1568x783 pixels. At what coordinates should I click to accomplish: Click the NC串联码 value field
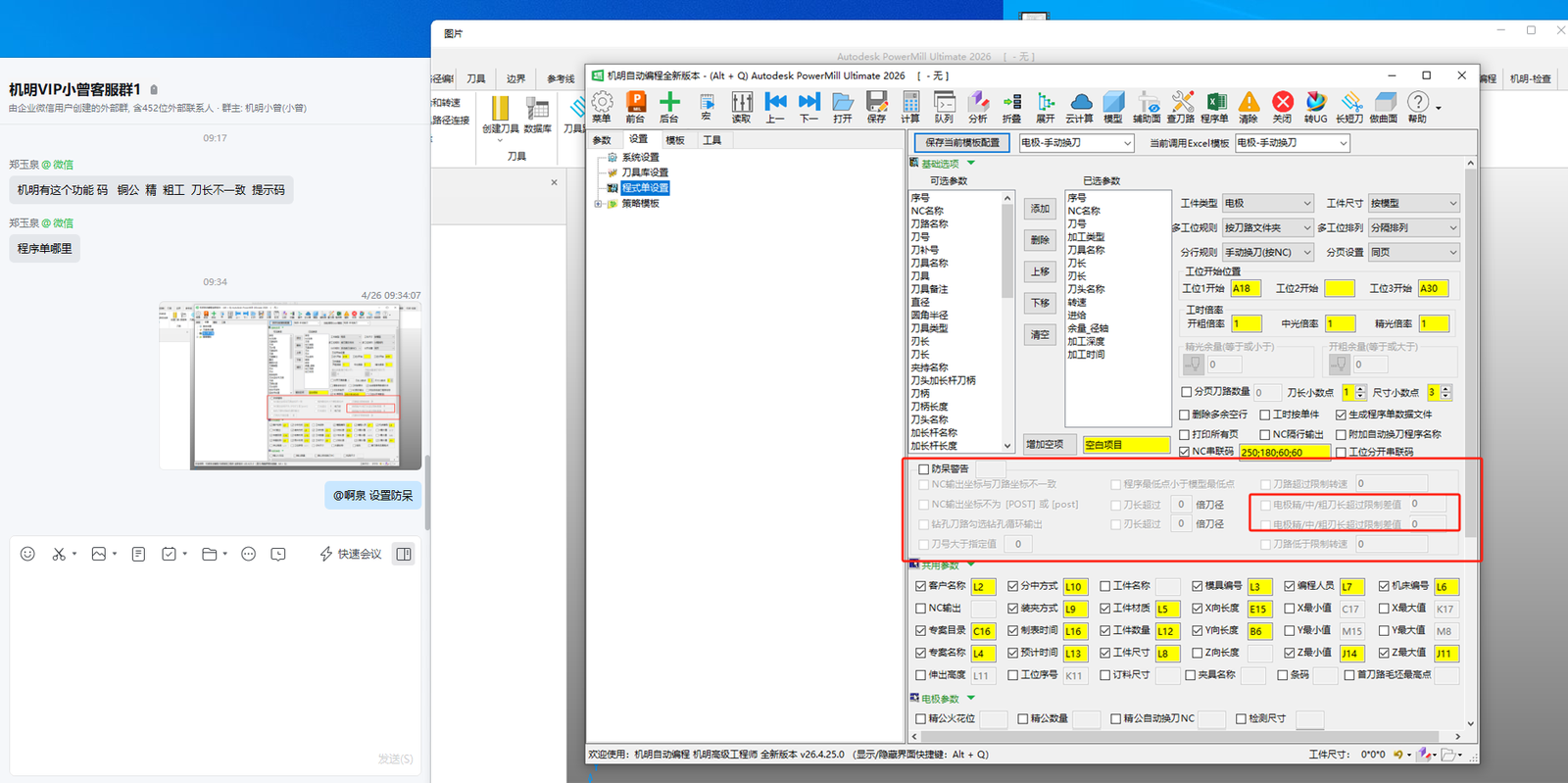coord(1285,453)
